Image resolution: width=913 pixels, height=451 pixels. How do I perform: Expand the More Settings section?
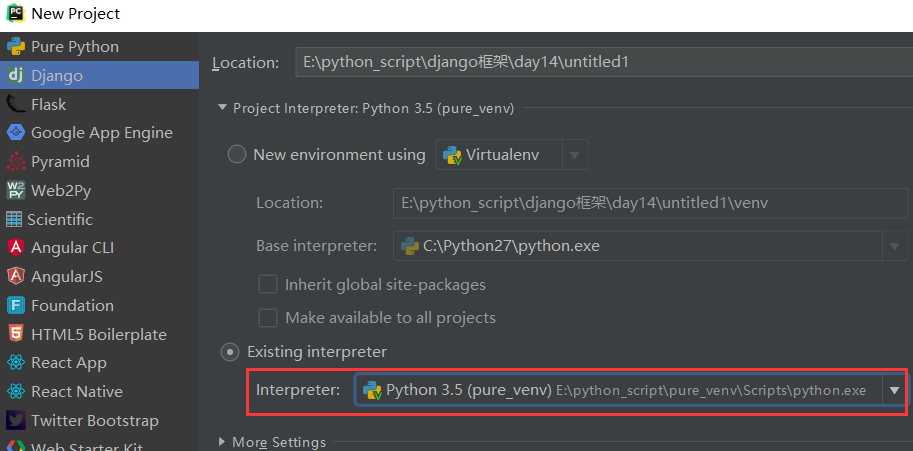(223, 442)
